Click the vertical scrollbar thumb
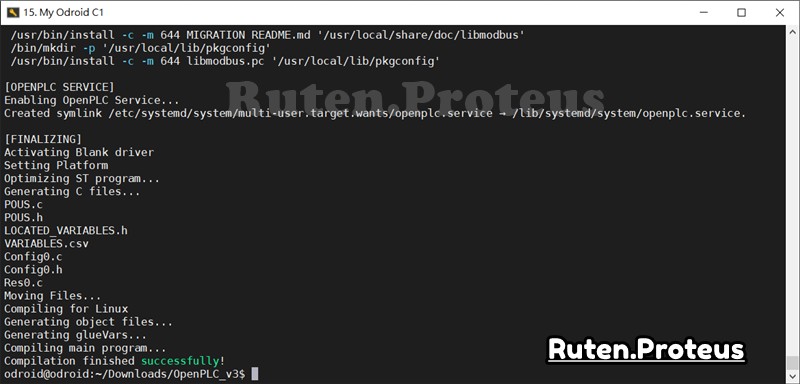 coord(792,363)
